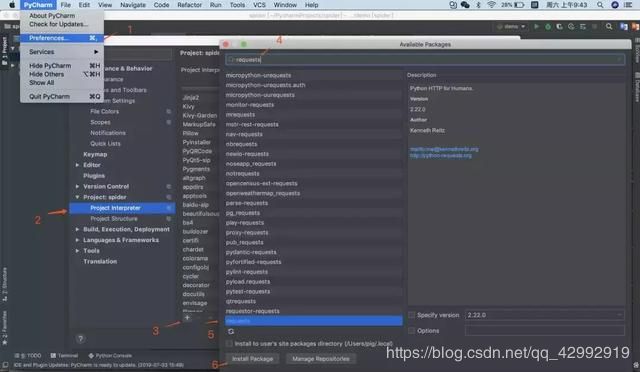
Task: Expand Languages & Frameworks node
Action: [x=77, y=240]
